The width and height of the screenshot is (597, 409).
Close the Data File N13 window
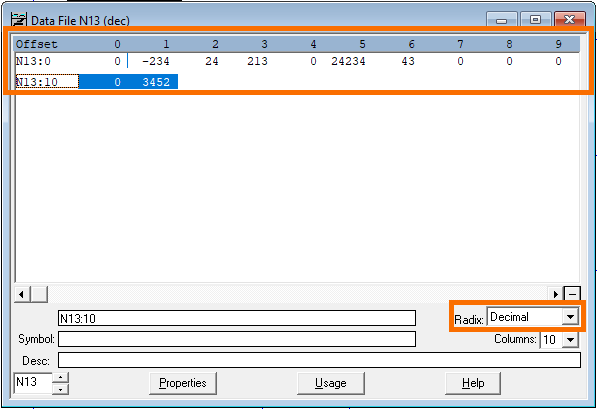click(x=570, y=20)
